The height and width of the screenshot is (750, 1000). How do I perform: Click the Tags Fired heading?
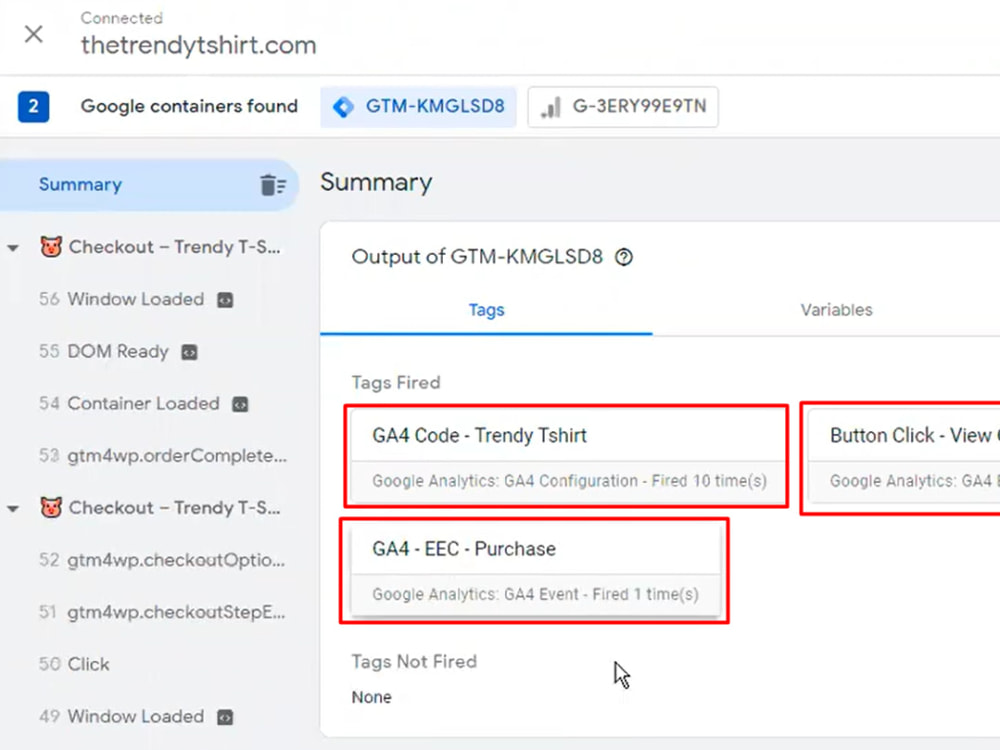click(396, 383)
